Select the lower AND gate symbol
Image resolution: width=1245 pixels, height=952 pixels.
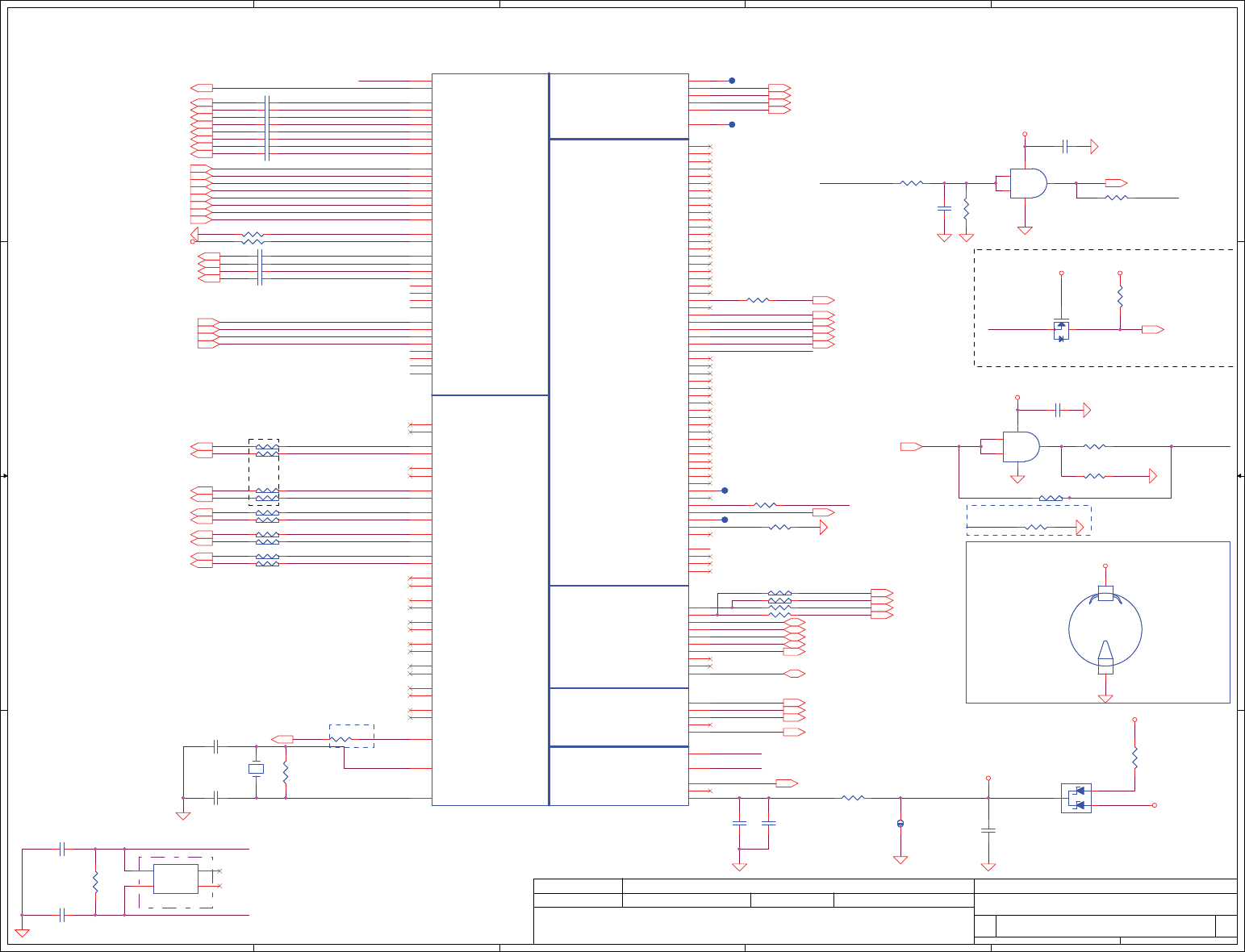pos(1021,446)
